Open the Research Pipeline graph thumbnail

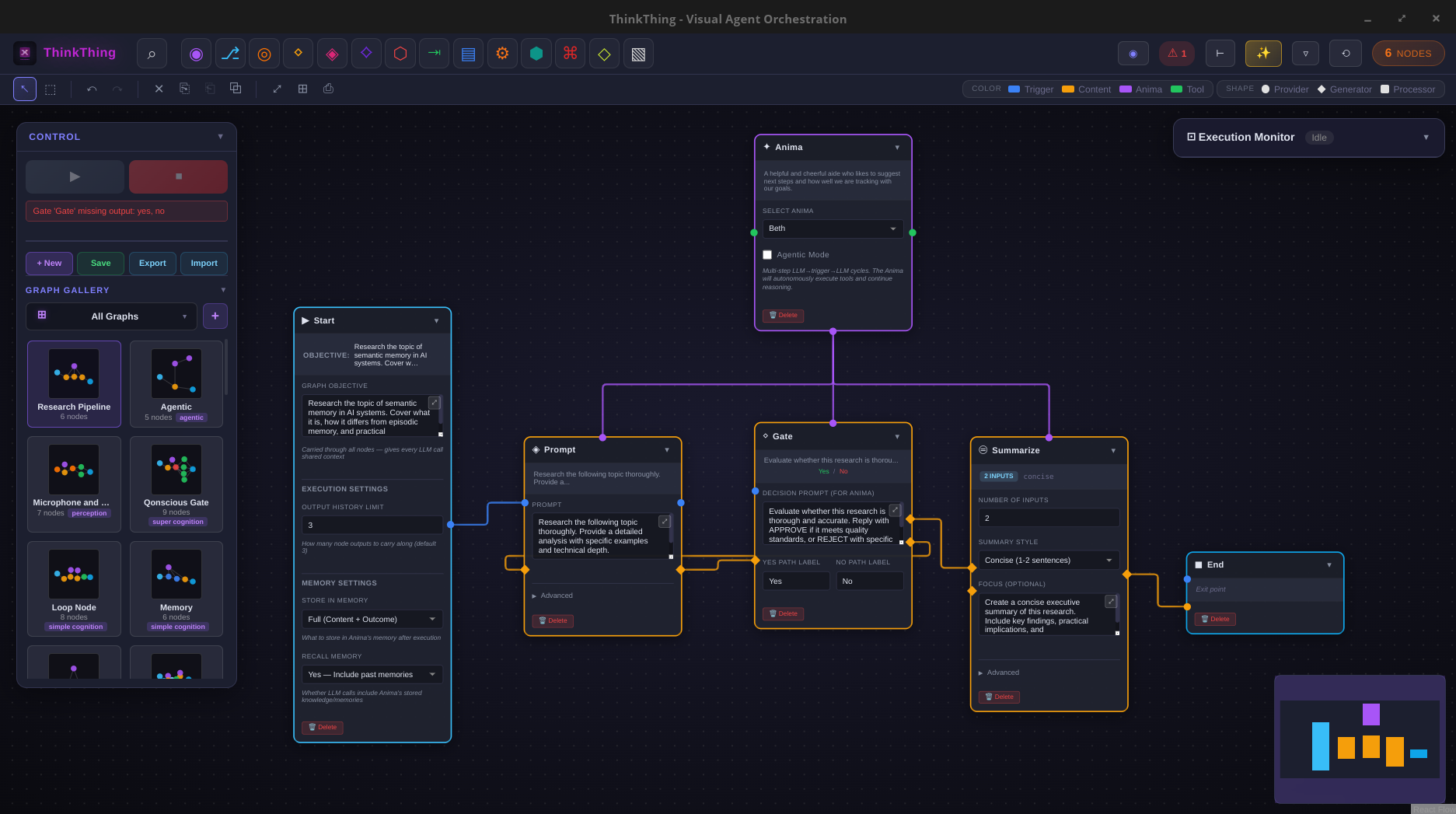coord(74,384)
